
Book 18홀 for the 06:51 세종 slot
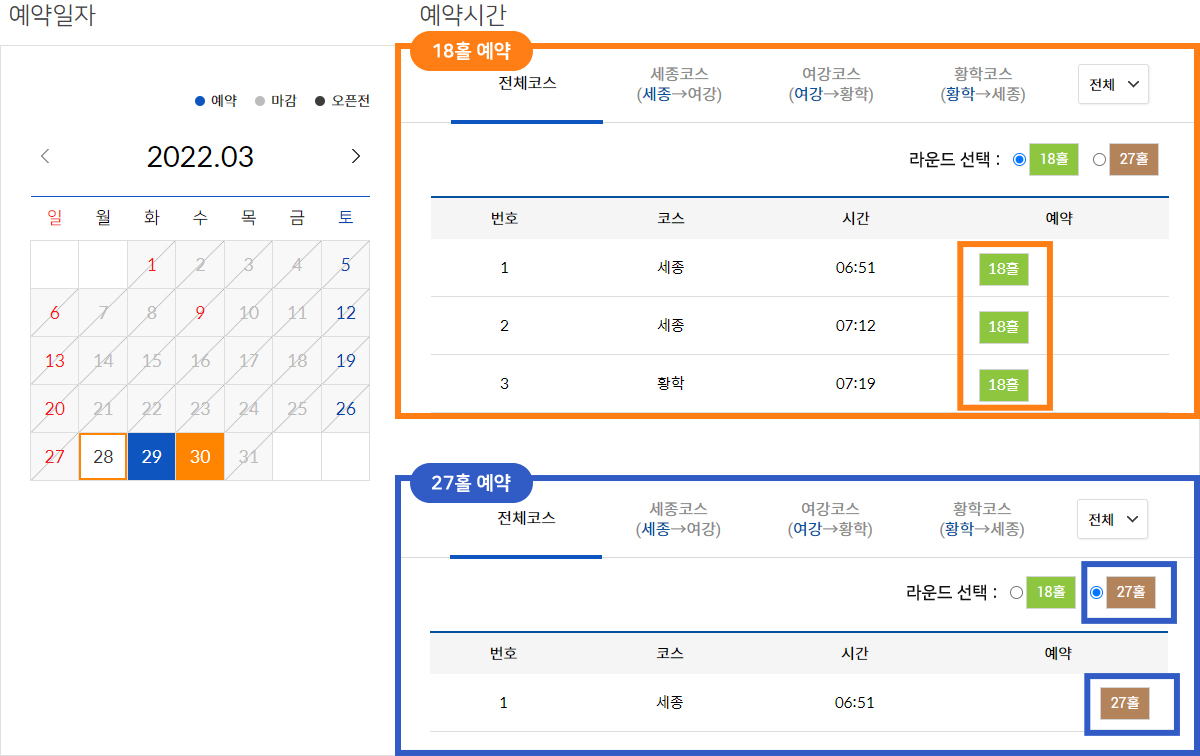coord(1003,270)
